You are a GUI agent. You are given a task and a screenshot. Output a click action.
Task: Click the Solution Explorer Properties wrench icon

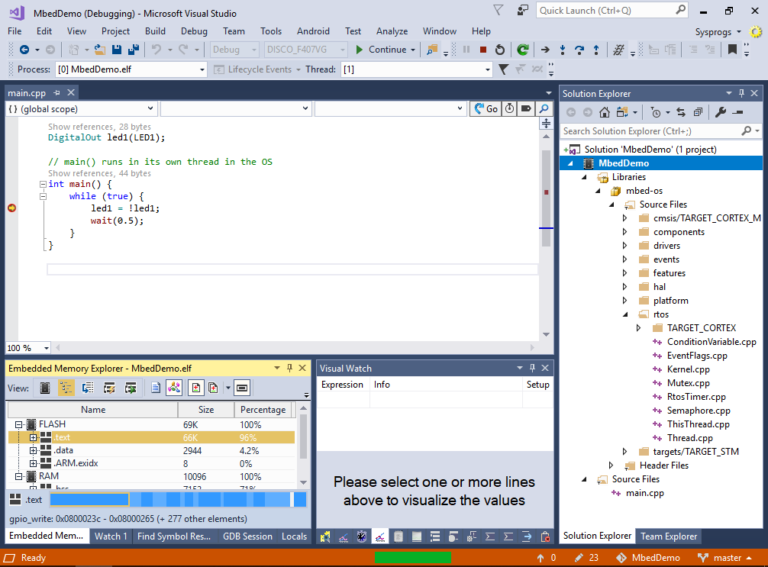coord(720,113)
